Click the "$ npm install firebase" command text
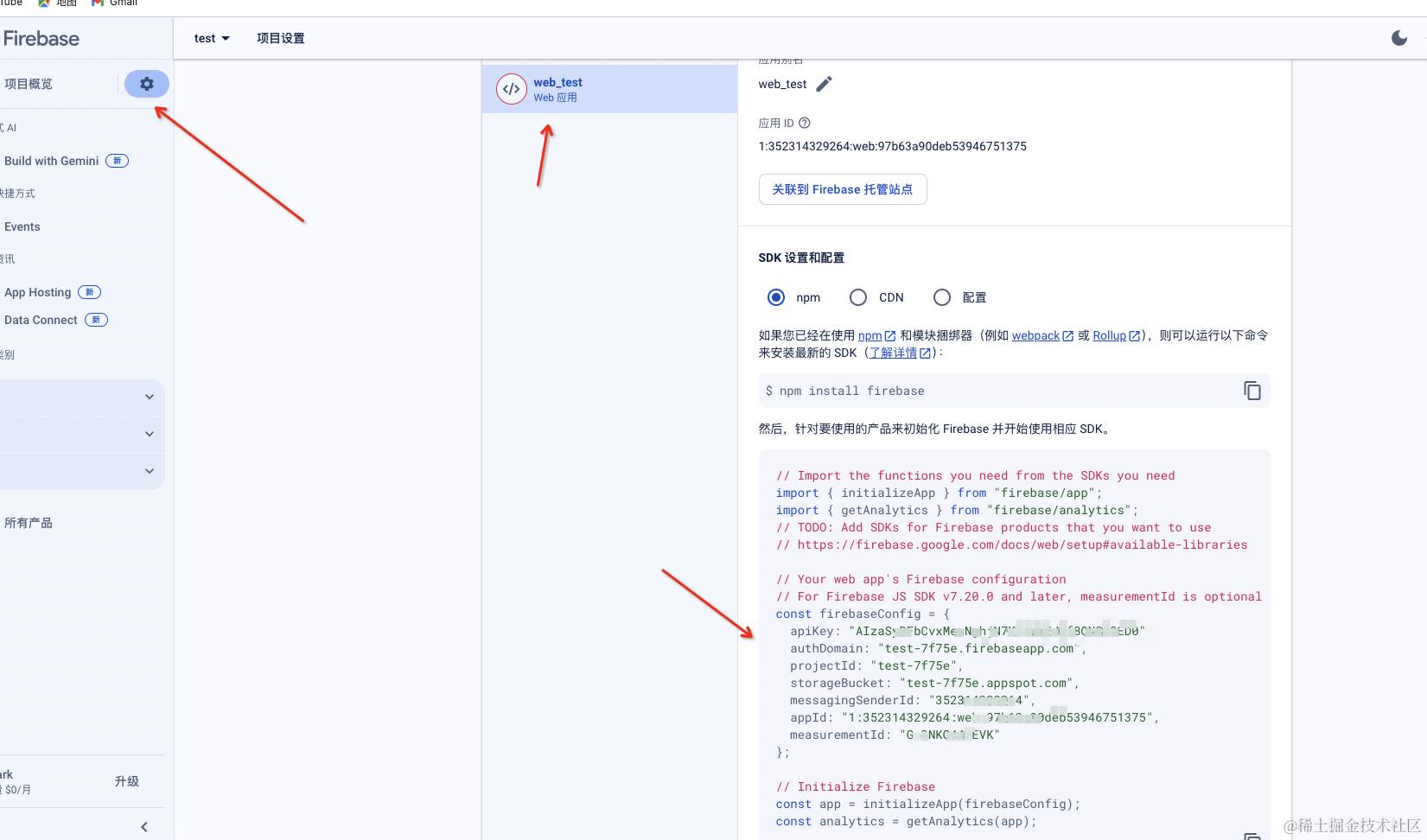The height and width of the screenshot is (840, 1427). coord(844,391)
